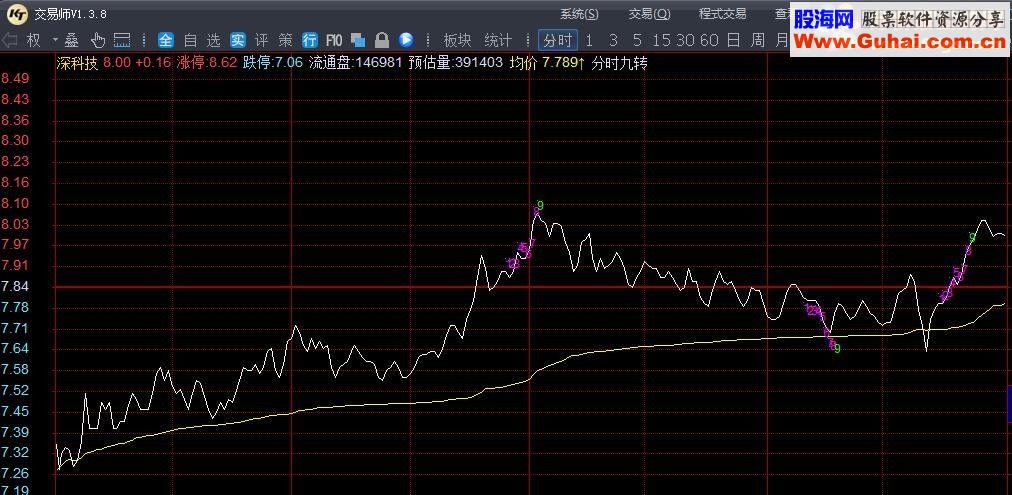Click the 8.10 price axis label

click(14, 204)
